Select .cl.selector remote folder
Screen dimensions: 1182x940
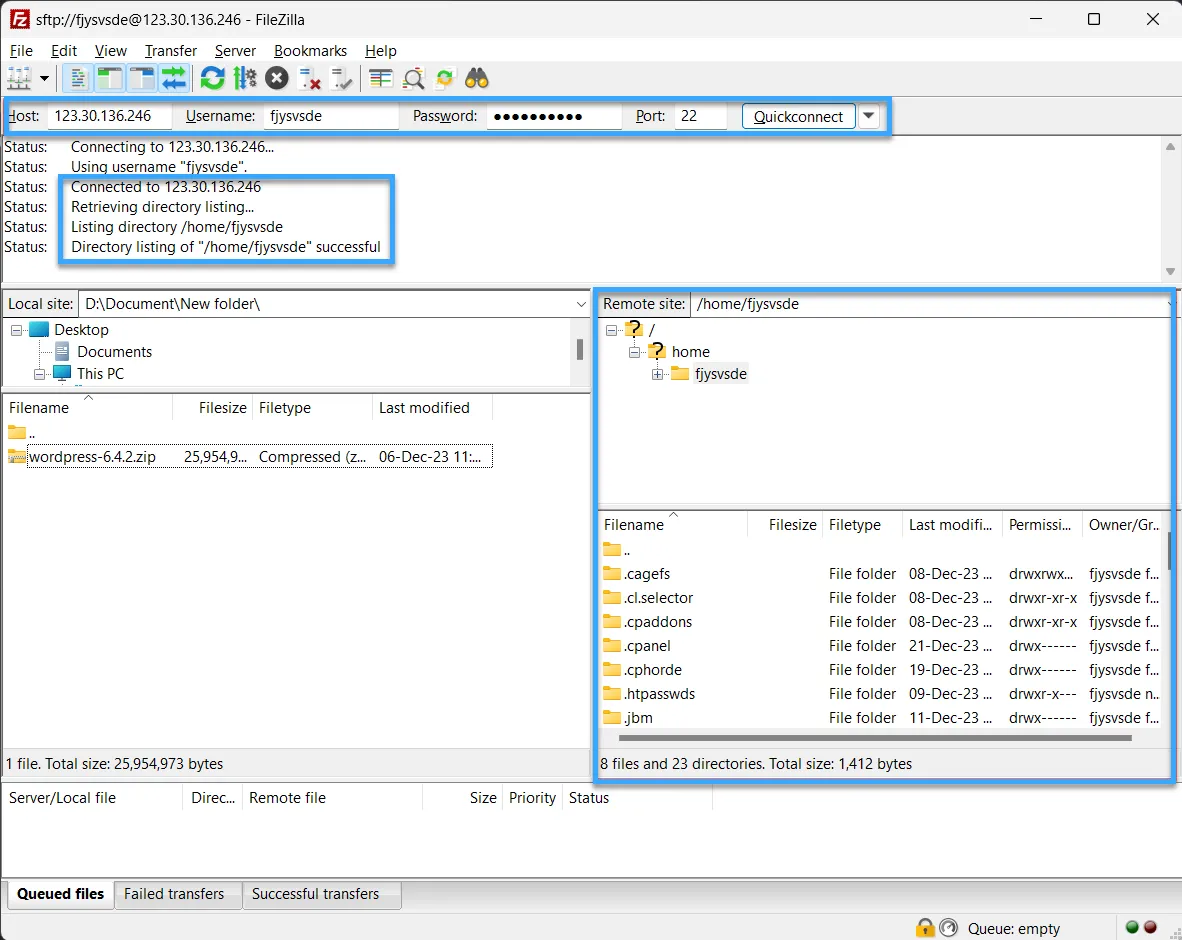coord(658,598)
